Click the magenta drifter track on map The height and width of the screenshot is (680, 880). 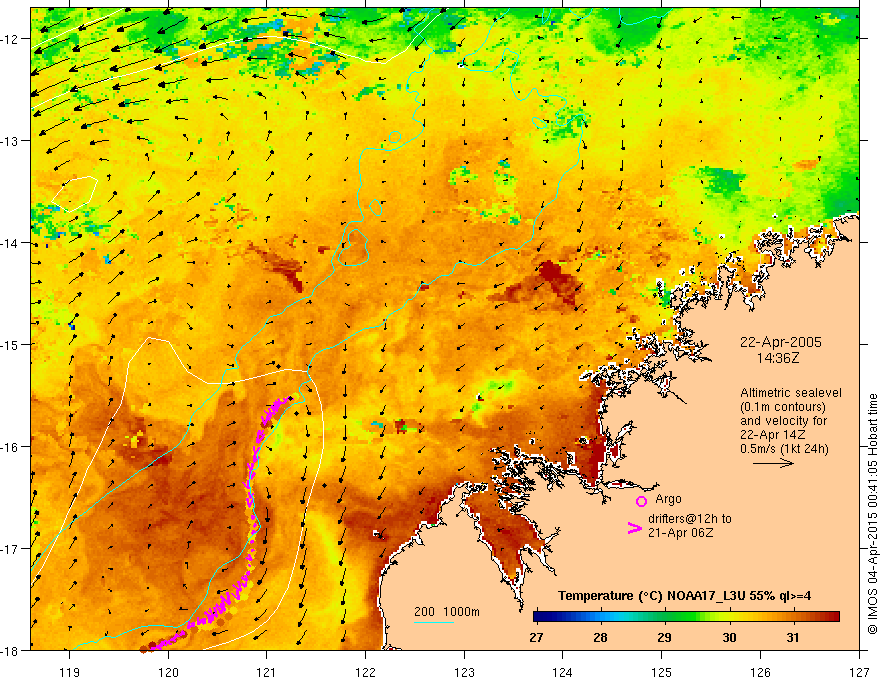251,494
